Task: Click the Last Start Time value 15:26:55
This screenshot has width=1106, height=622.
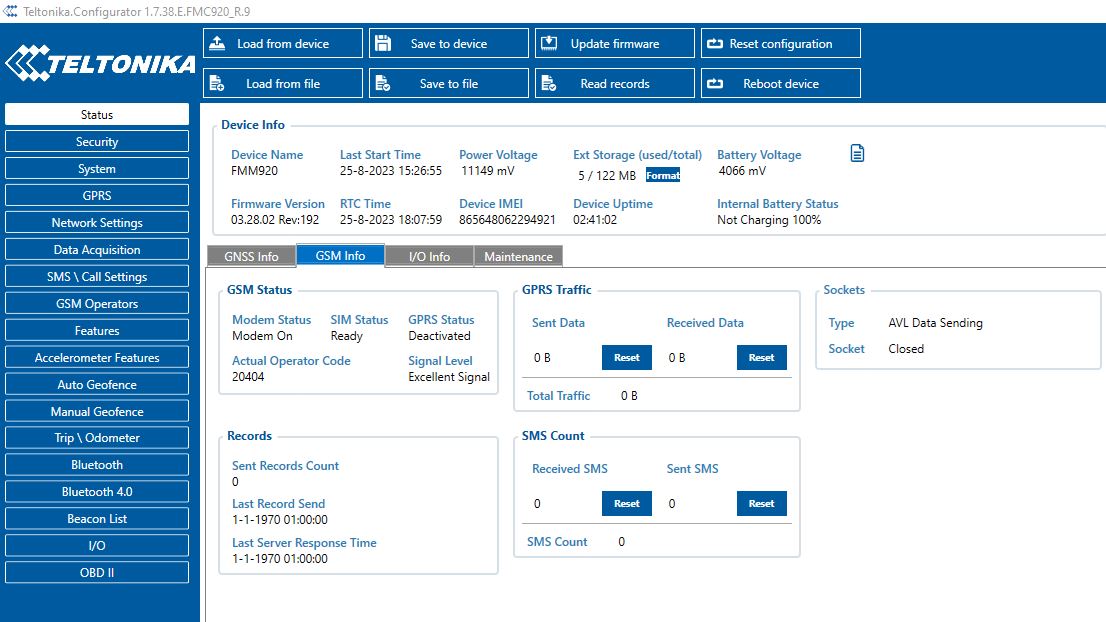Action: point(391,171)
